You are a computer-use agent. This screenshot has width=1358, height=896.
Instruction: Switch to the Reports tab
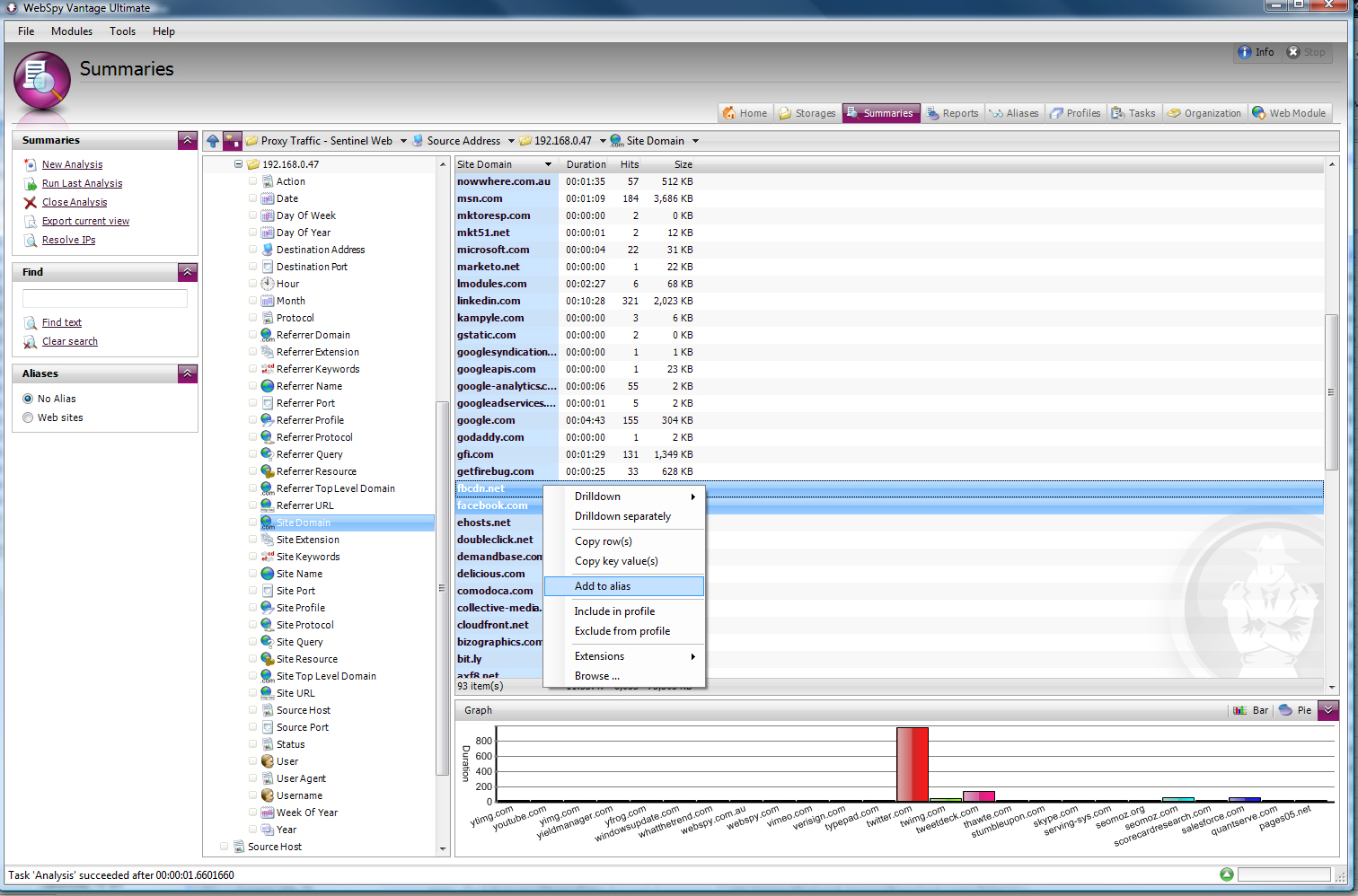[x=952, y=113]
